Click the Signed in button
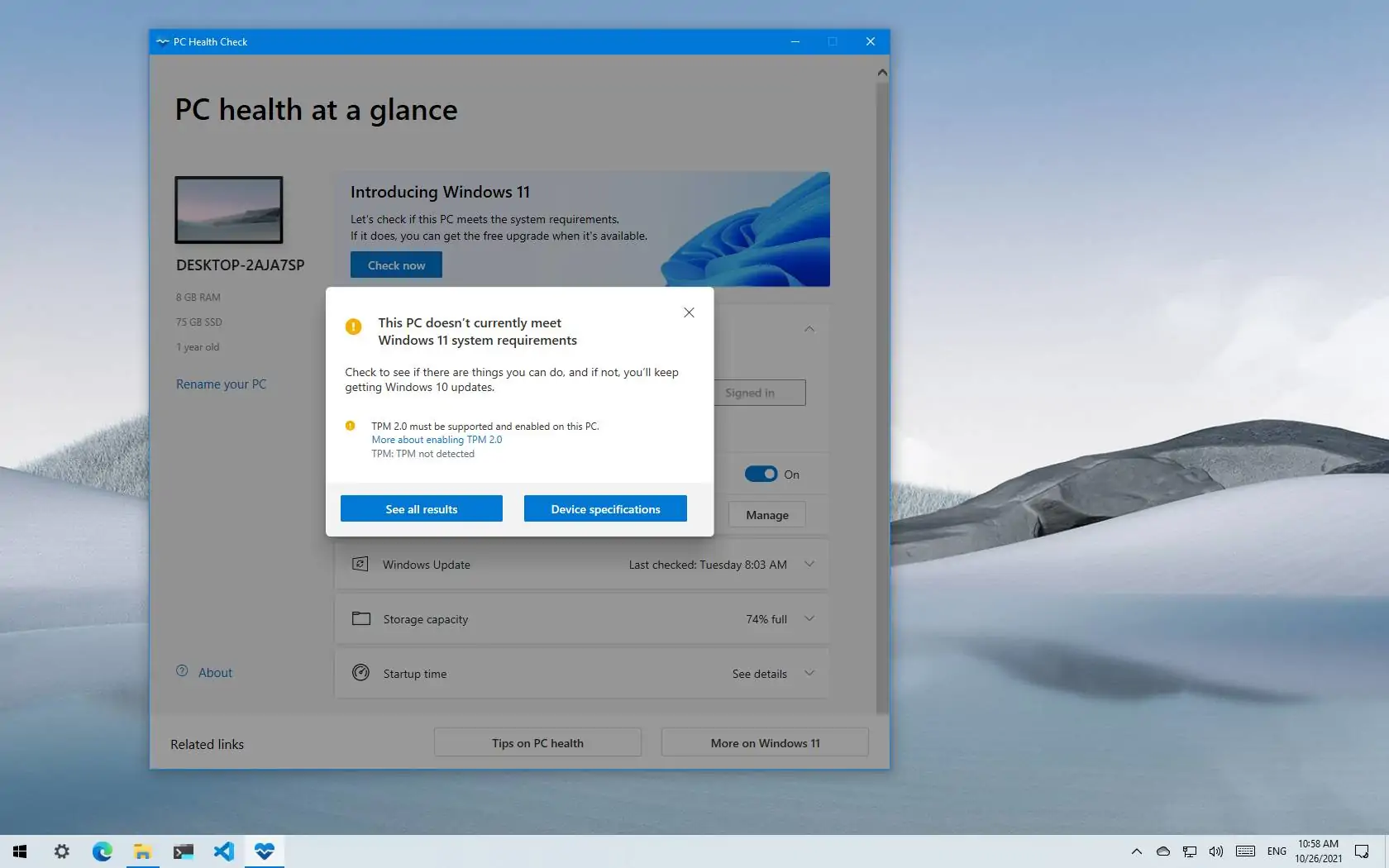Screen dimensions: 1389x868 759,393
